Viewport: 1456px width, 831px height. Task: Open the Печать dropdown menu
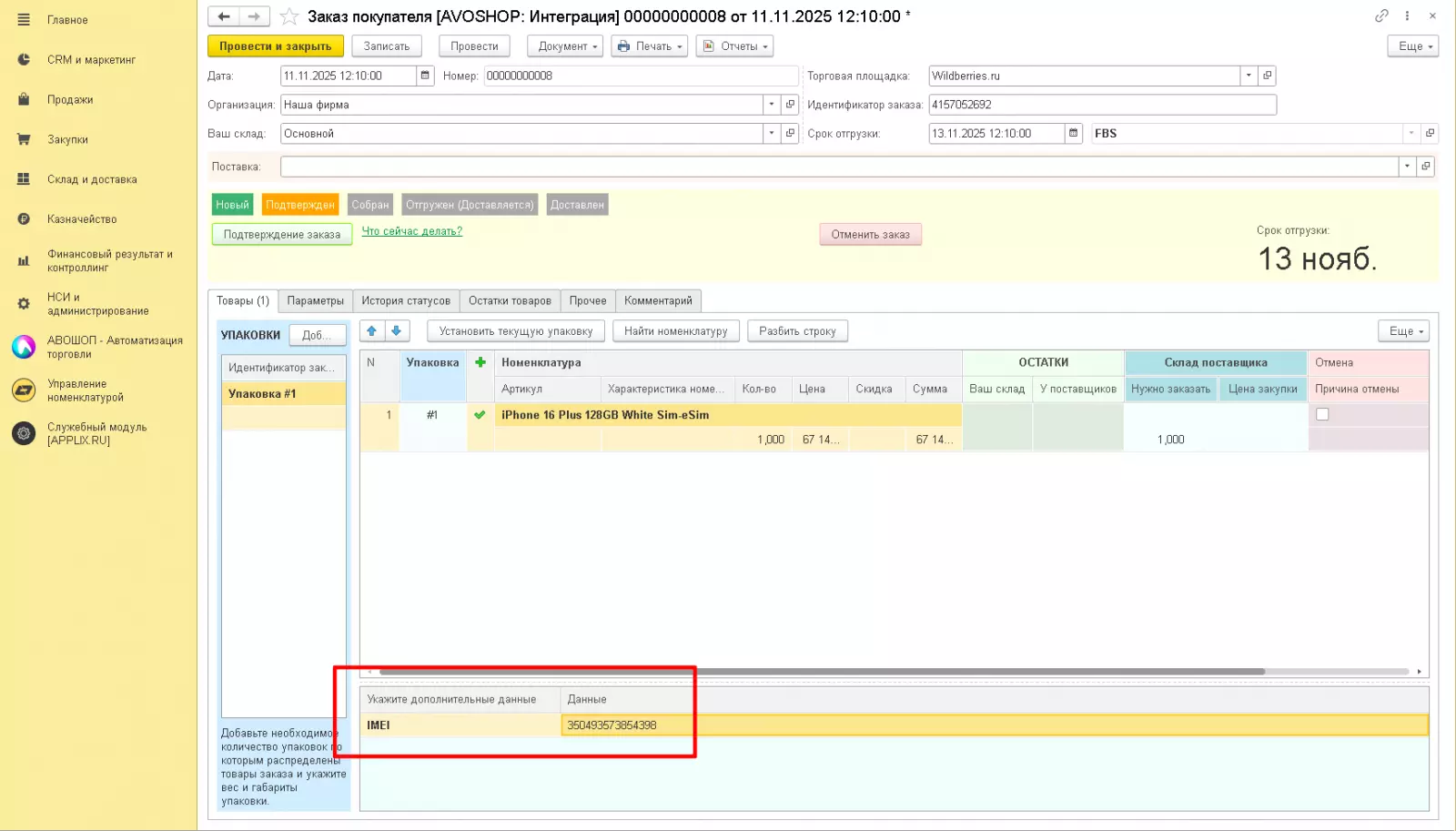[x=649, y=46]
